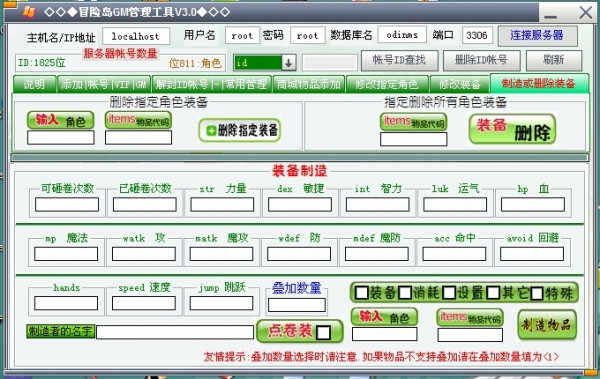Close the GM管理工具 window
Screen dimensions: 600x379
(585, 13)
